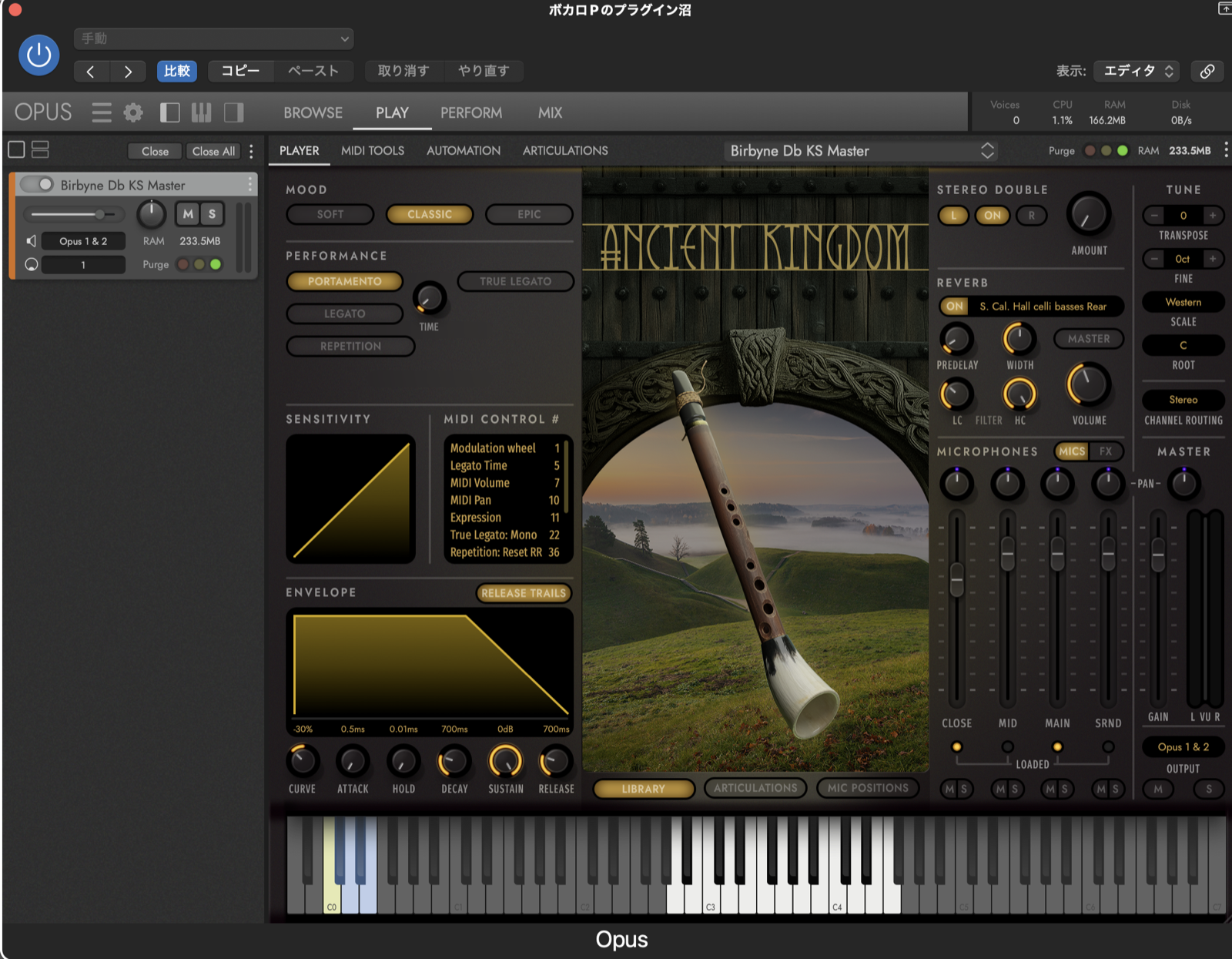Viewport: 1232px width, 959px height.
Task: Click the compare 比較 button
Action: click(177, 71)
